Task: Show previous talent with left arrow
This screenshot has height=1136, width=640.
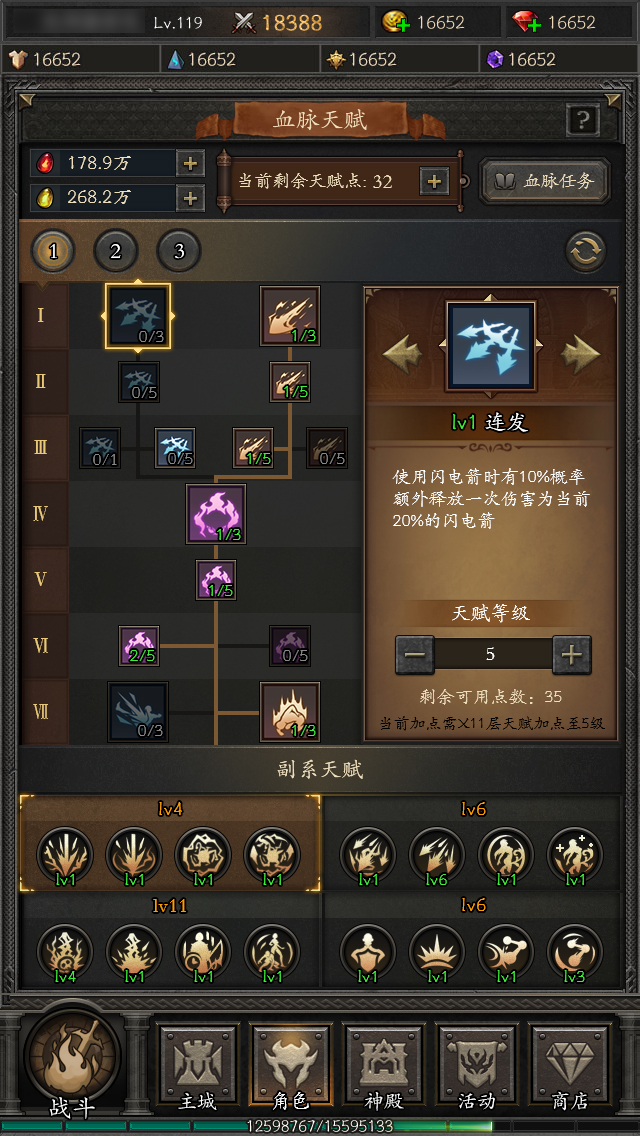Action: point(402,354)
